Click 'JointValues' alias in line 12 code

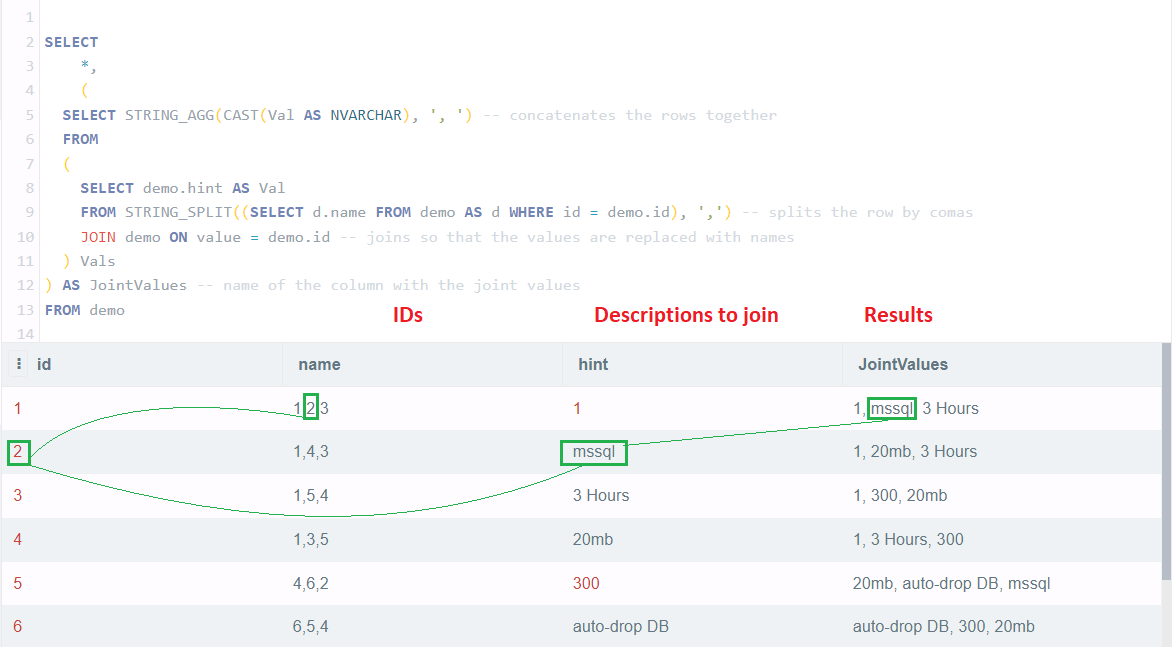tap(138, 285)
